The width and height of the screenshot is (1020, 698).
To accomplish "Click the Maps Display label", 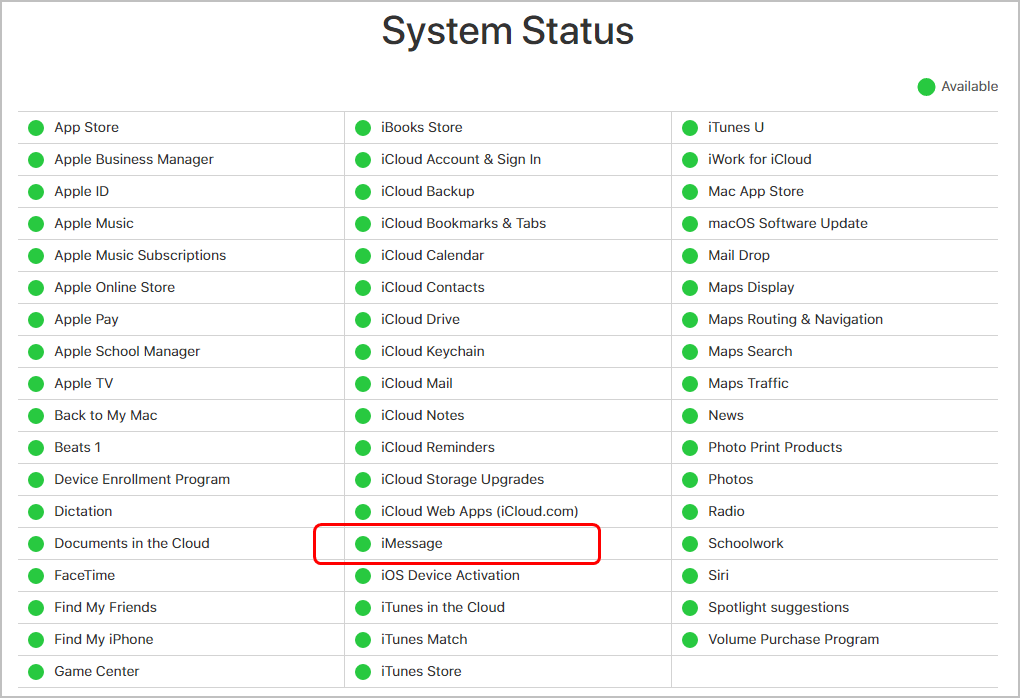I will (751, 288).
